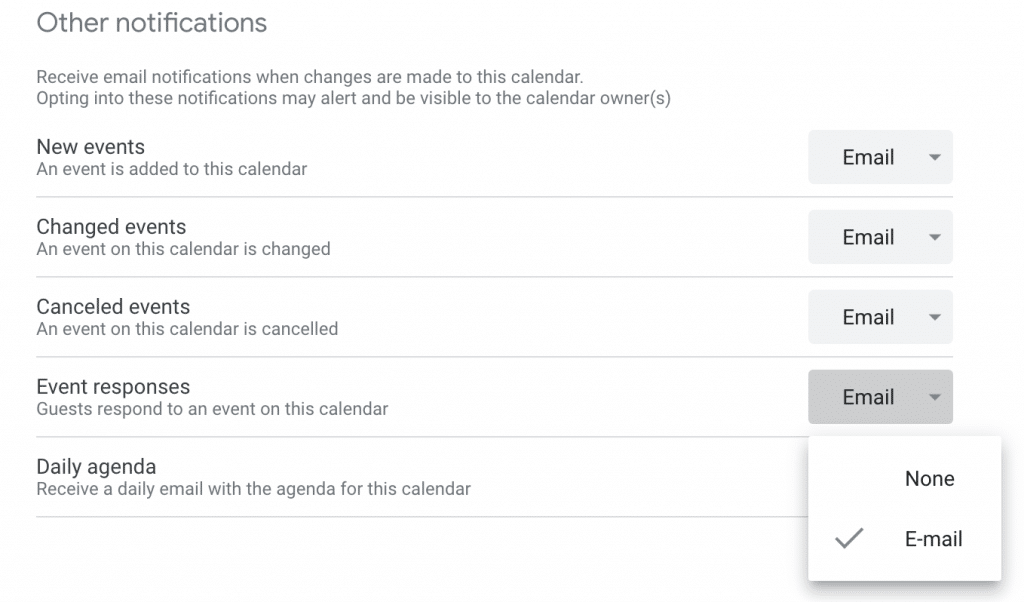Image resolution: width=1024 pixels, height=602 pixels.
Task: Click the Canceled events label
Action: tap(113, 307)
